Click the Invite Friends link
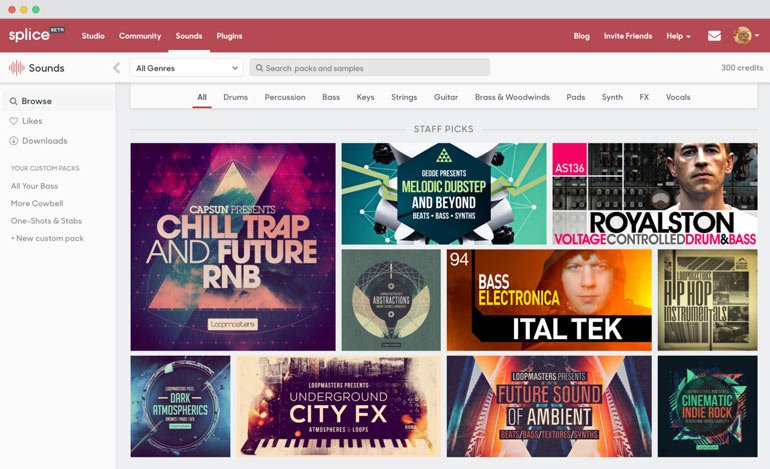770x469 pixels. [627, 36]
